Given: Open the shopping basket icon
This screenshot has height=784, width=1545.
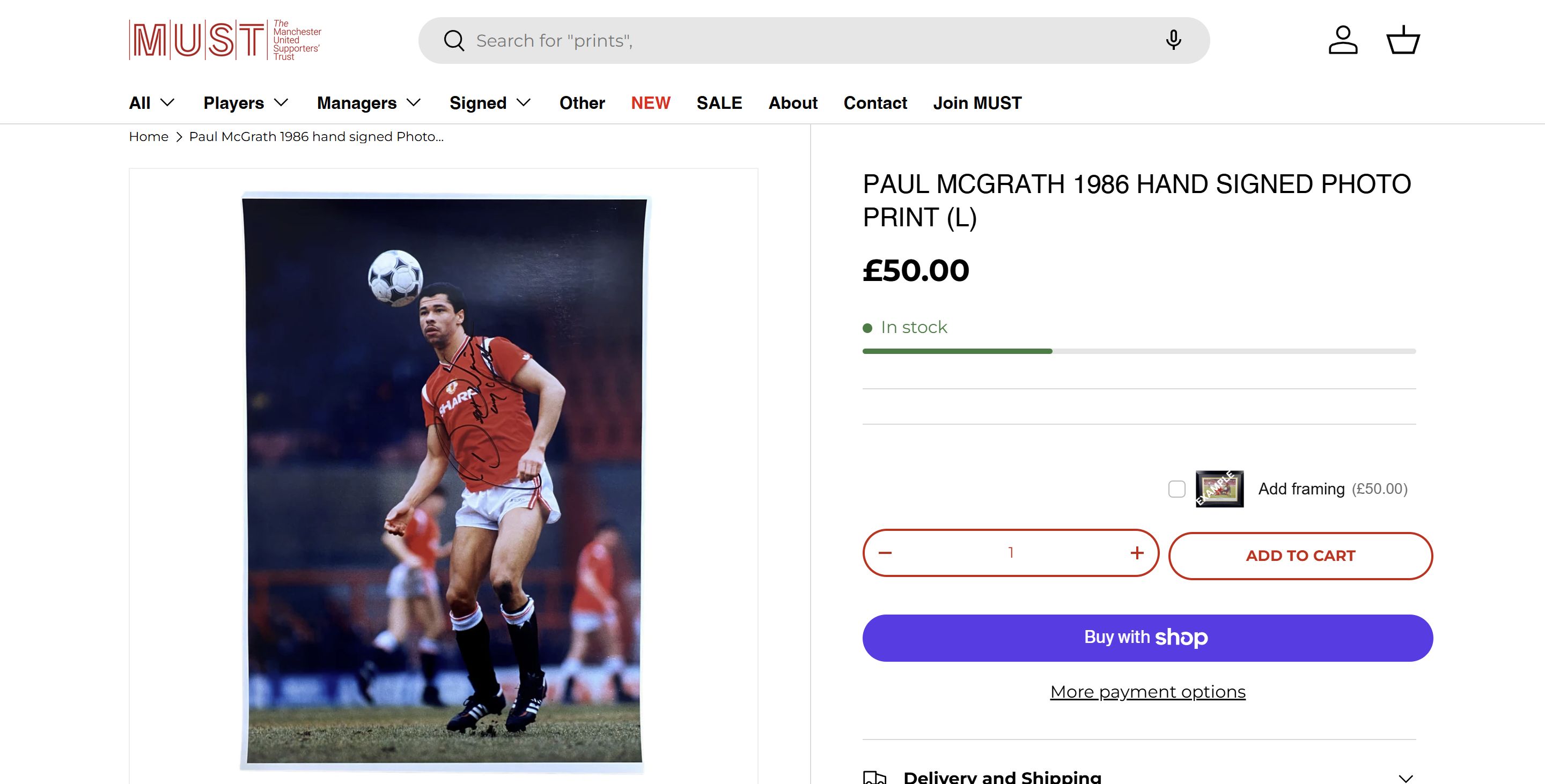Looking at the screenshot, I should tap(1403, 40).
